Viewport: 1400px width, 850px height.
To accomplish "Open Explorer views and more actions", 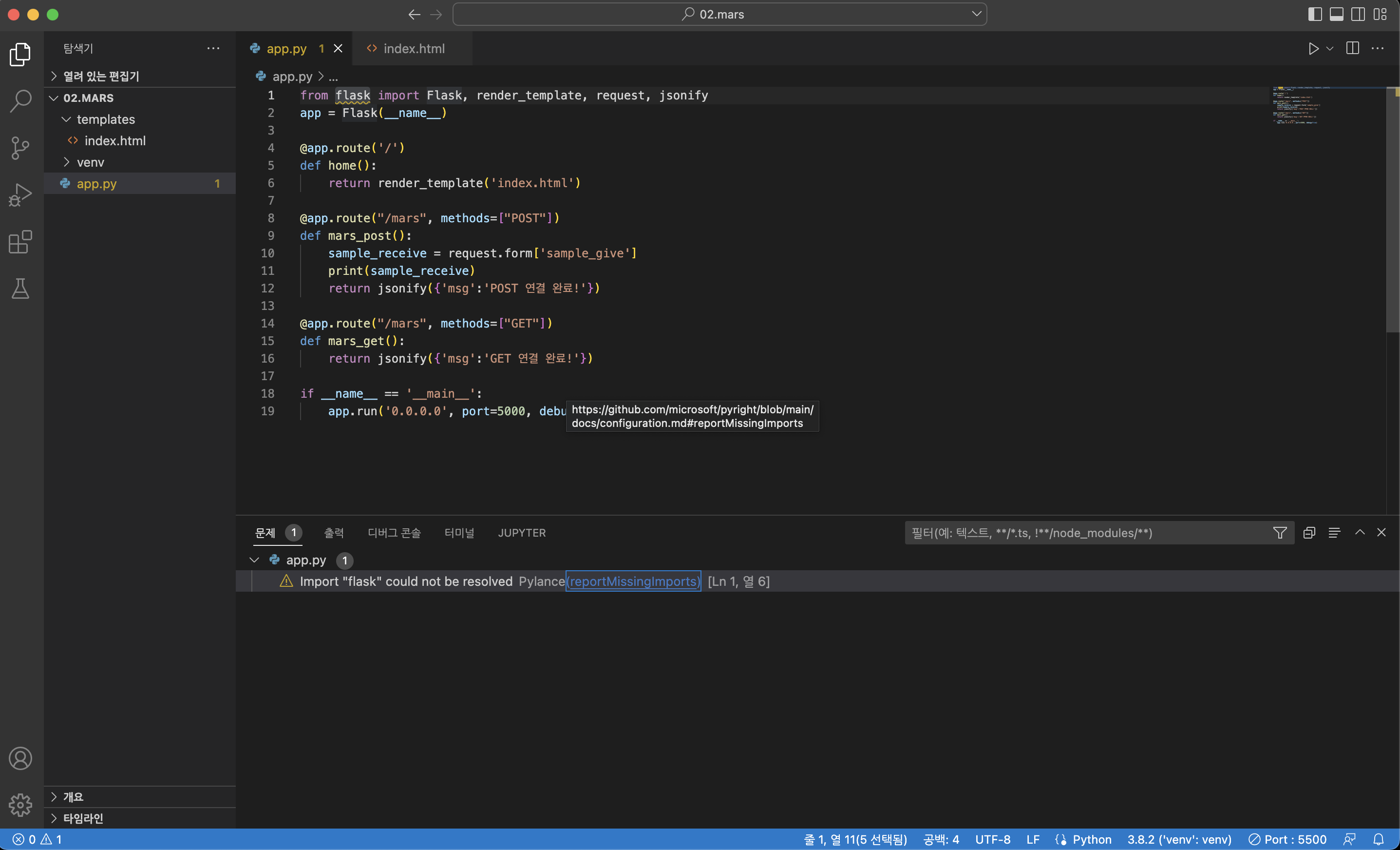I will [213, 48].
